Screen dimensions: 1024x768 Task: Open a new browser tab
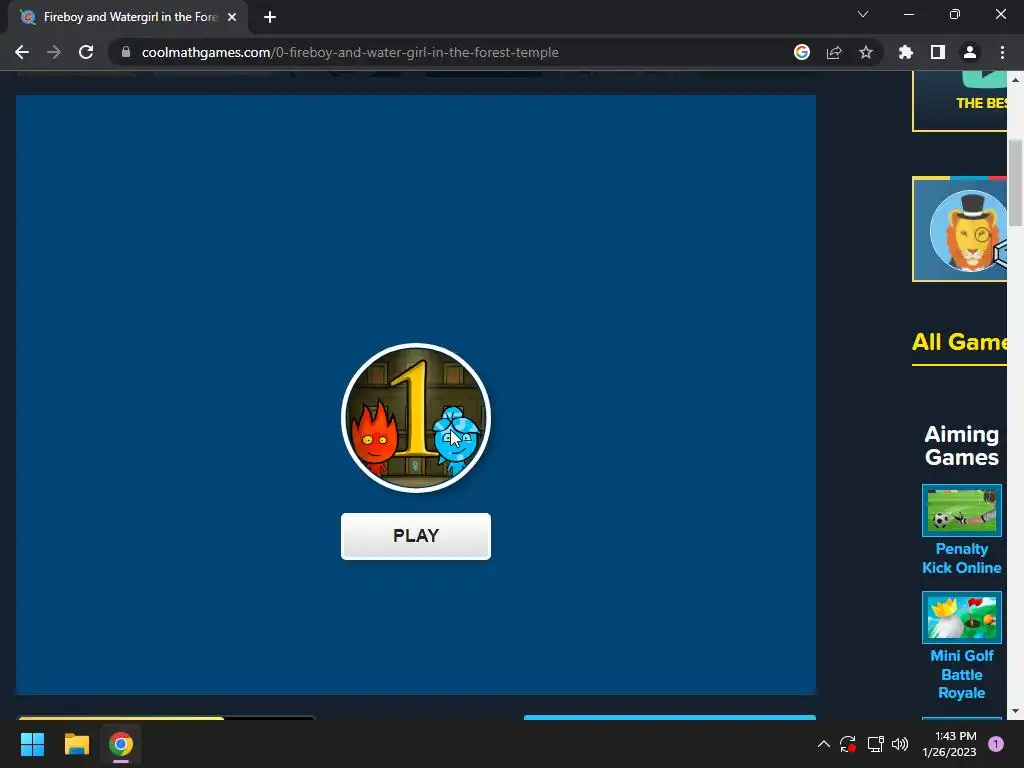pyautogui.click(x=270, y=17)
